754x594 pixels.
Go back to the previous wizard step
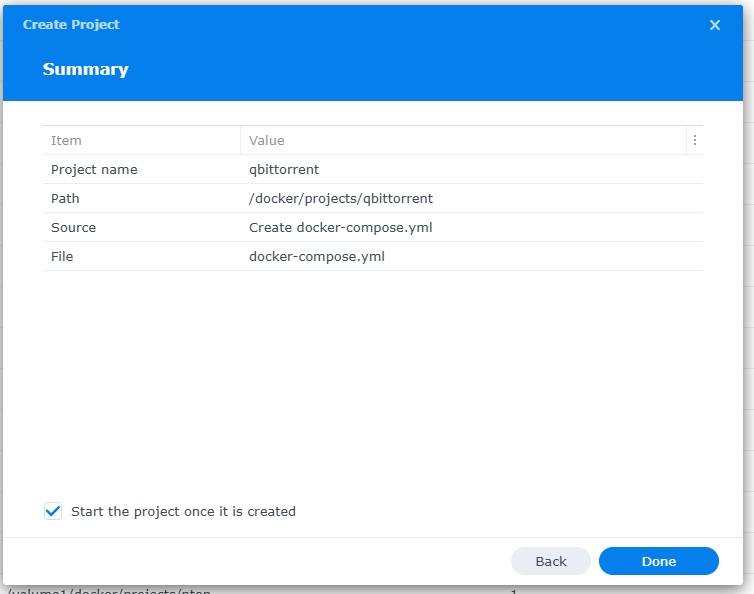point(550,561)
